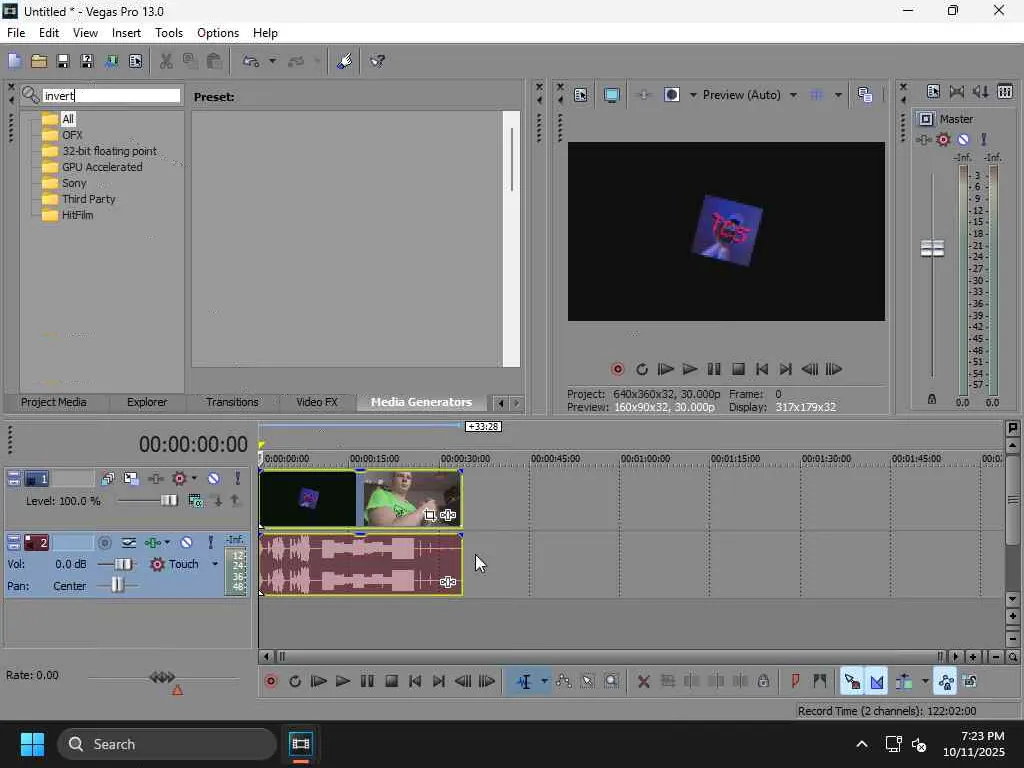Click the Master bus FX gear icon
Image resolution: width=1024 pixels, height=768 pixels.
(x=943, y=139)
